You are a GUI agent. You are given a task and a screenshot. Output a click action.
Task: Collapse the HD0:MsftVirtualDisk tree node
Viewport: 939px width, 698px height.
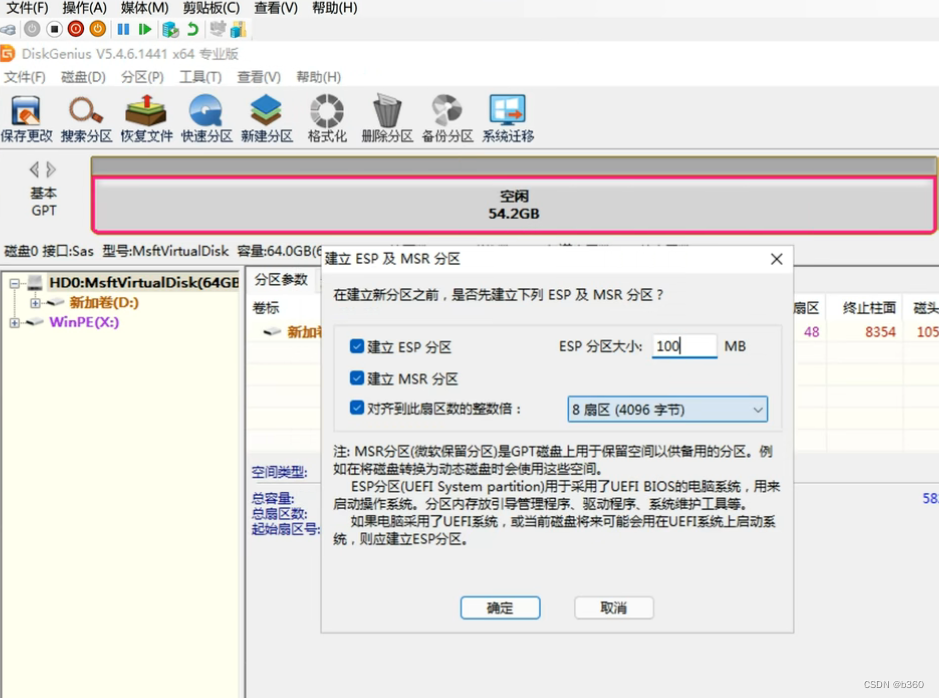point(14,283)
